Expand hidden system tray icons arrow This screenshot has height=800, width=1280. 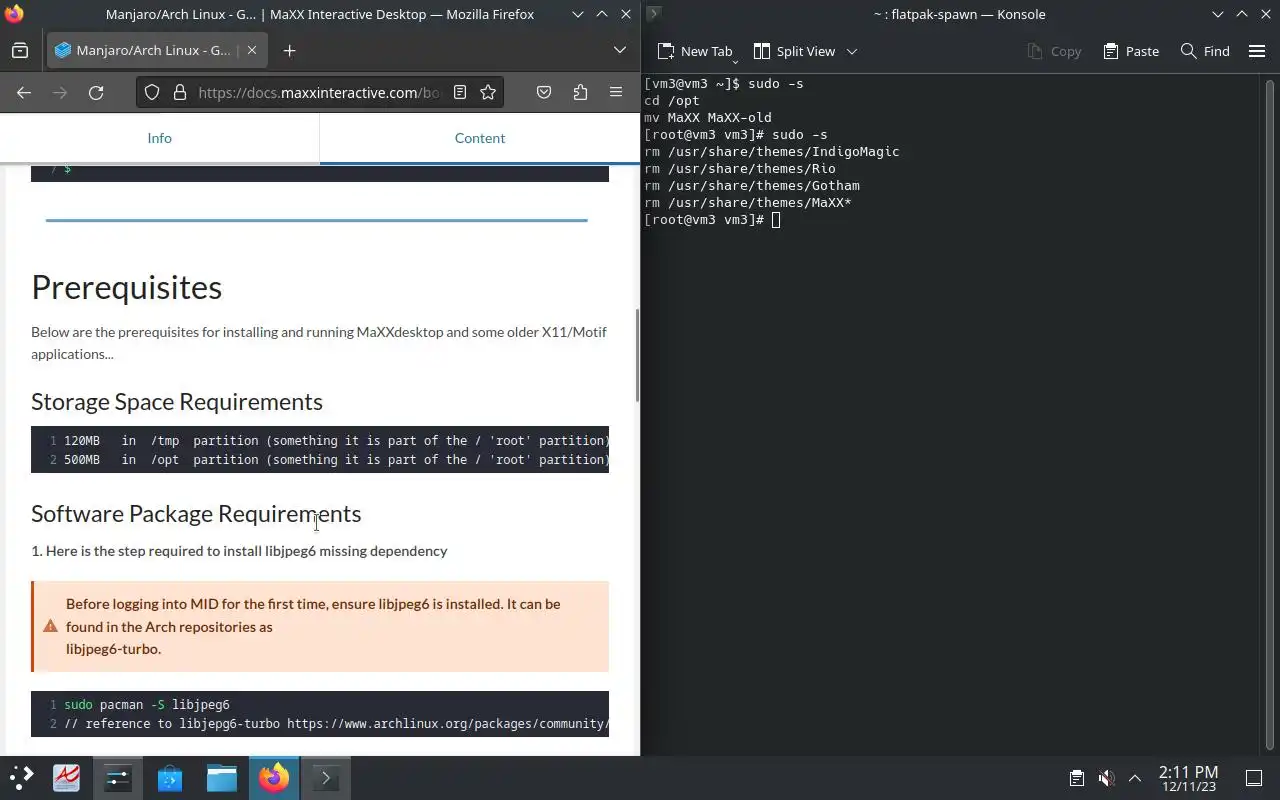tap(1135, 778)
